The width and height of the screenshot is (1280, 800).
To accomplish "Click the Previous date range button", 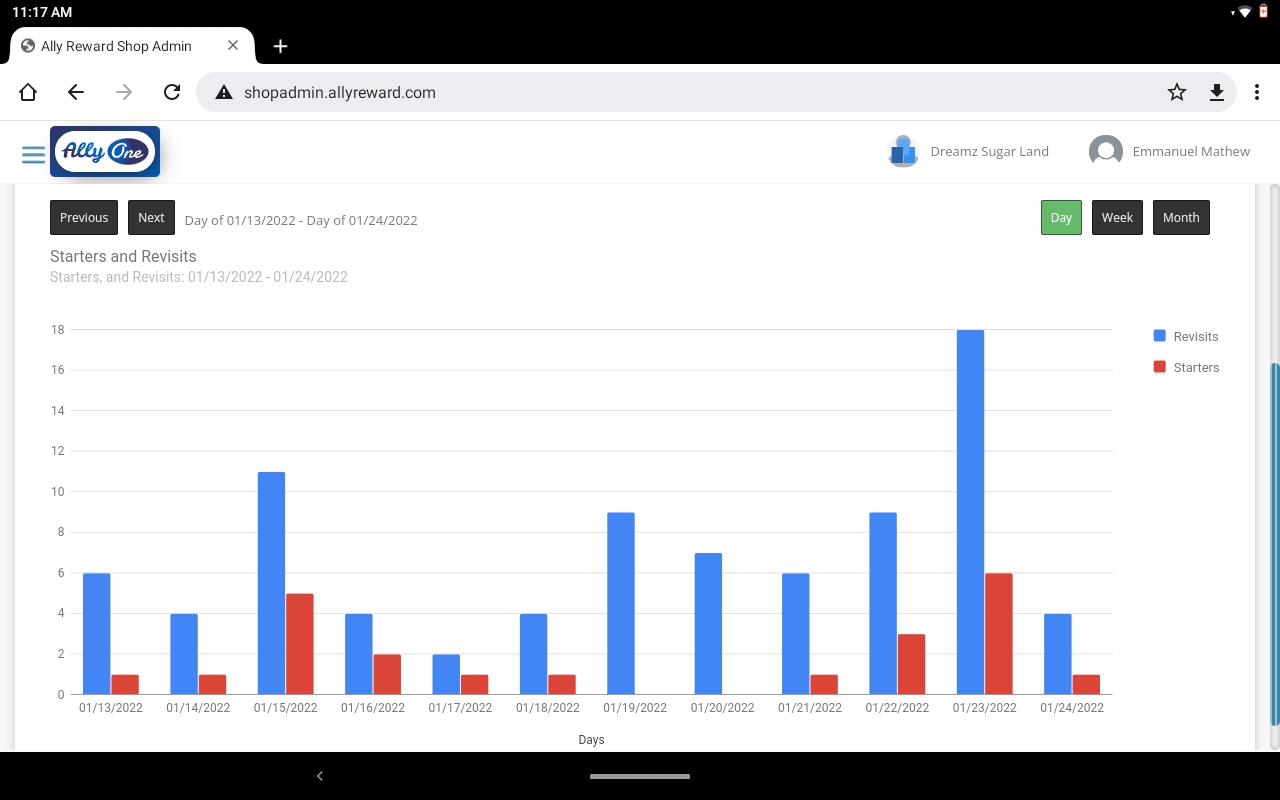I will click(84, 217).
